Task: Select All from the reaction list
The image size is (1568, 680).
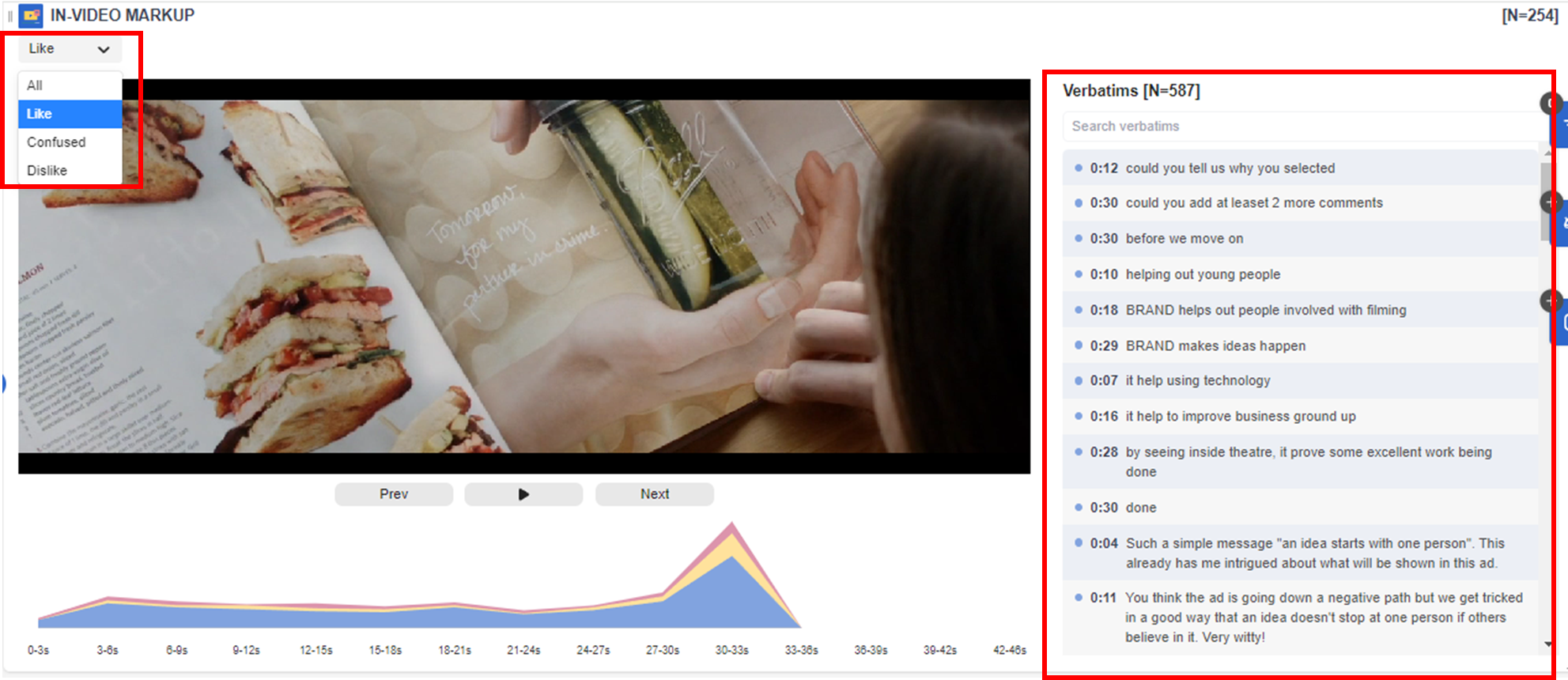Action: click(70, 85)
